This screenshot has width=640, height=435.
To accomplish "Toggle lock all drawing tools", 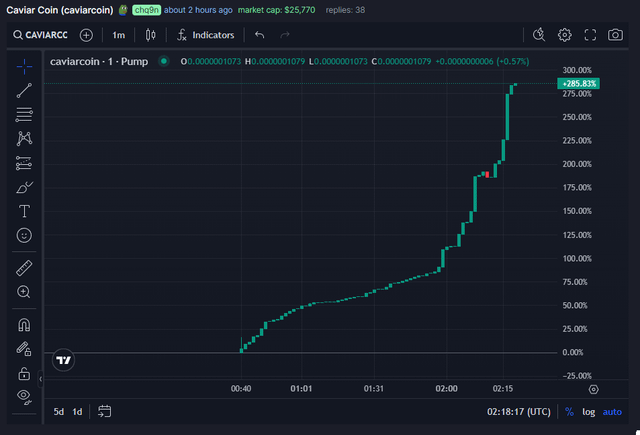I will tap(24, 373).
